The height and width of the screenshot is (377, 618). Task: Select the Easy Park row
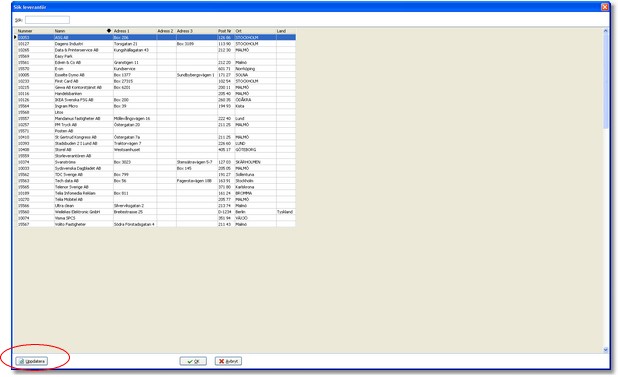tap(156, 56)
